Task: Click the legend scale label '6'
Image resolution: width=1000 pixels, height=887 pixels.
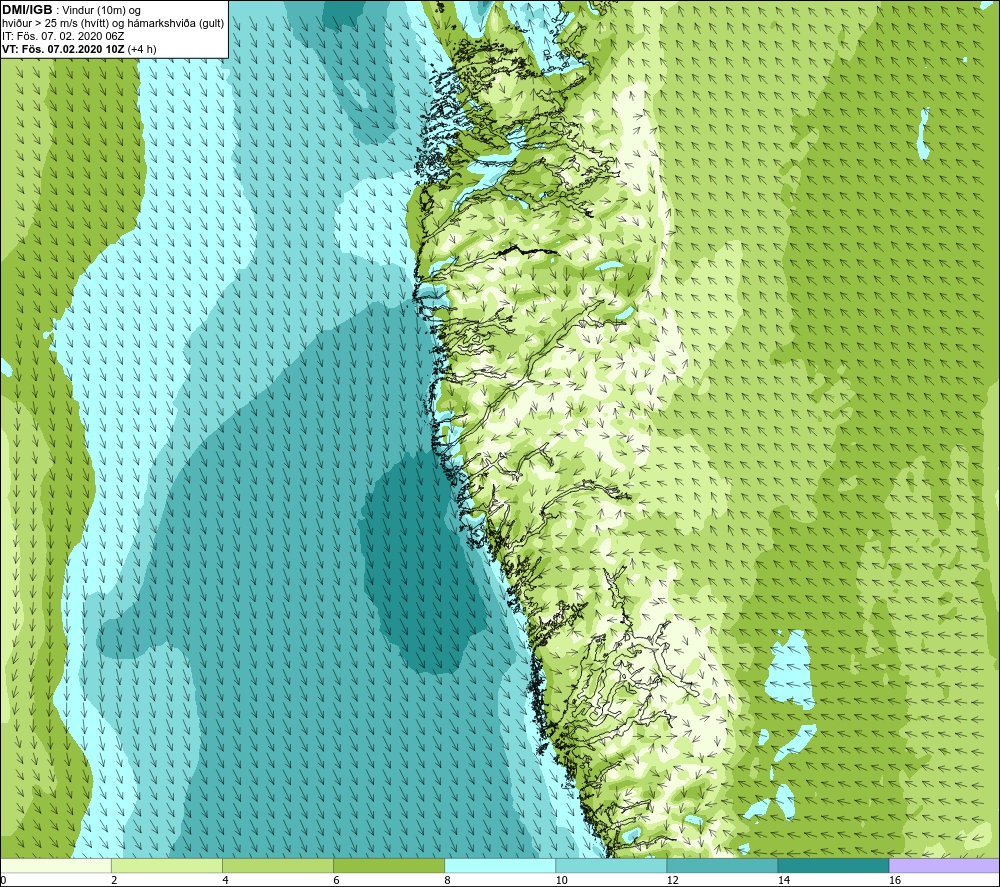Action: [336, 880]
